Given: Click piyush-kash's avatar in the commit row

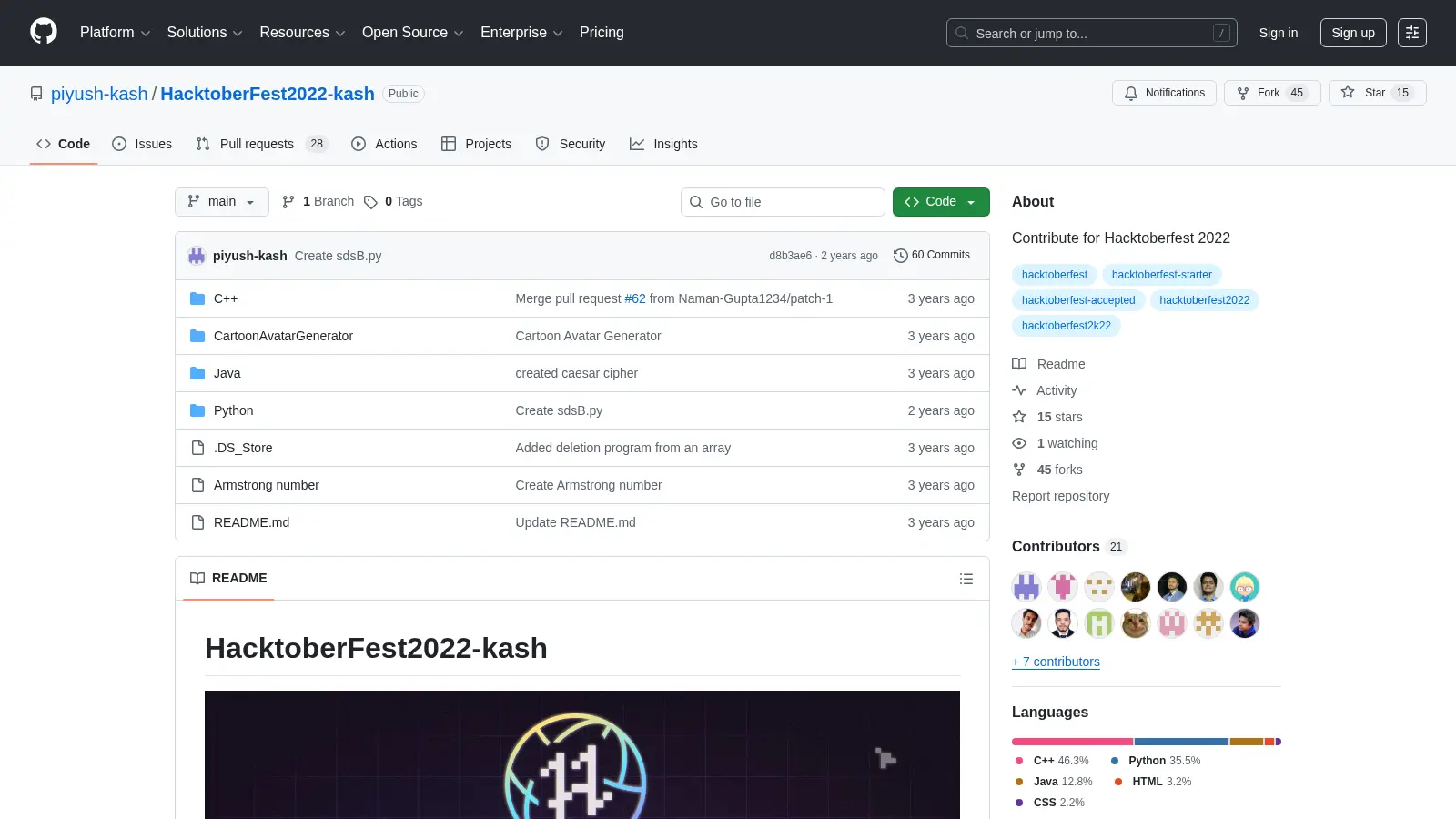Looking at the screenshot, I should click(x=197, y=256).
